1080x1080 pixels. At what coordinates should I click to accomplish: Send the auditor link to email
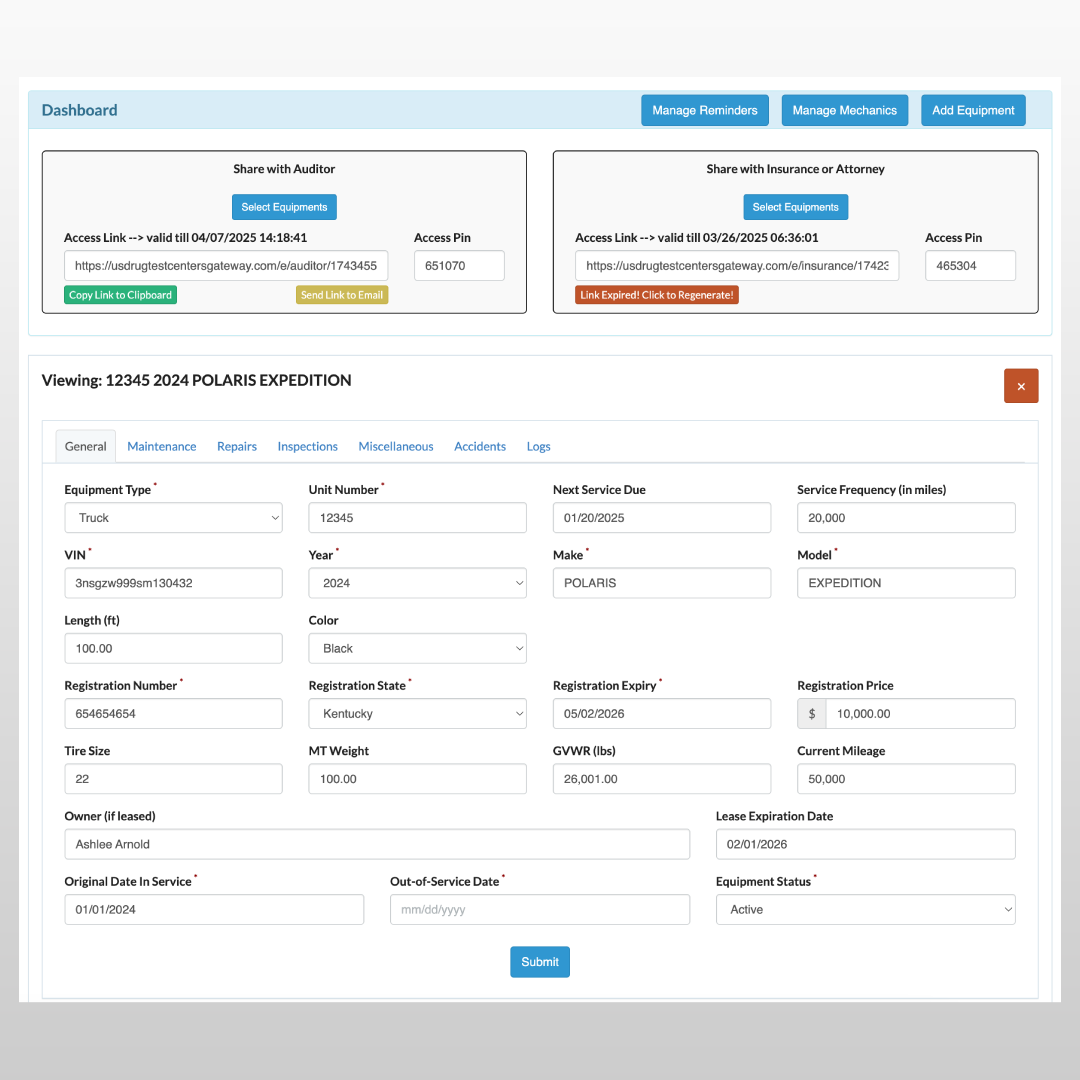(x=342, y=295)
